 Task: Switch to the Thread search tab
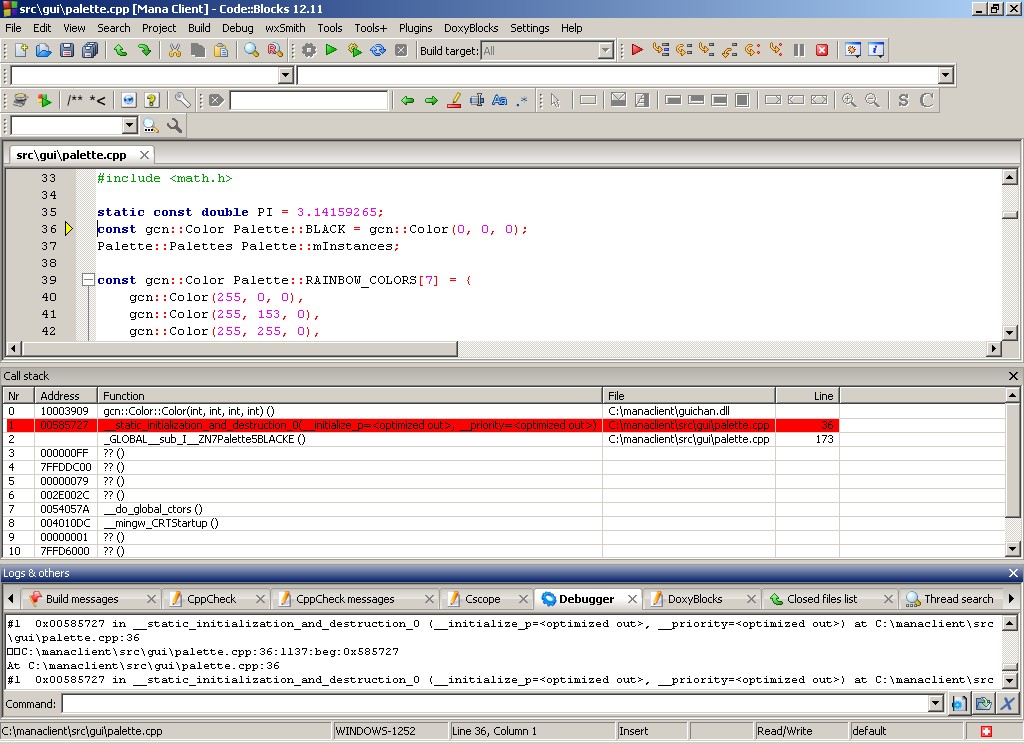[959, 599]
